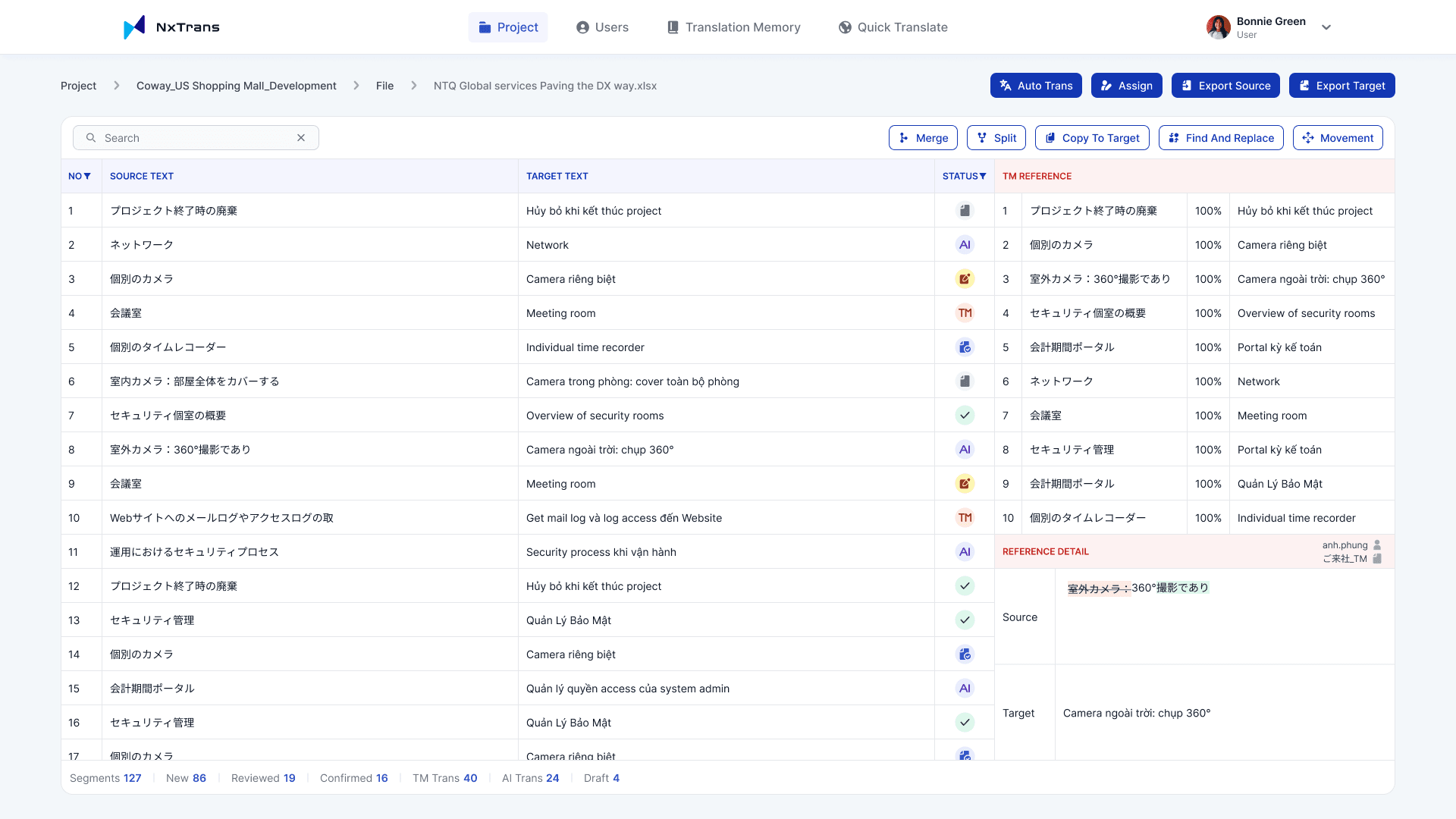Open the STATUS column filter
This screenshot has height=819, width=1456.
[983, 176]
